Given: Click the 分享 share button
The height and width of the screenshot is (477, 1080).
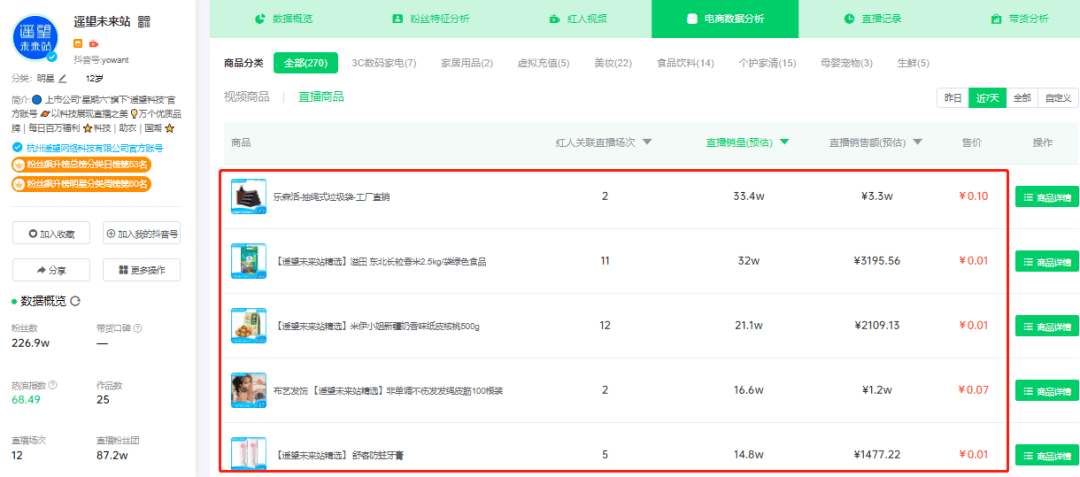Looking at the screenshot, I should coord(50,270).
